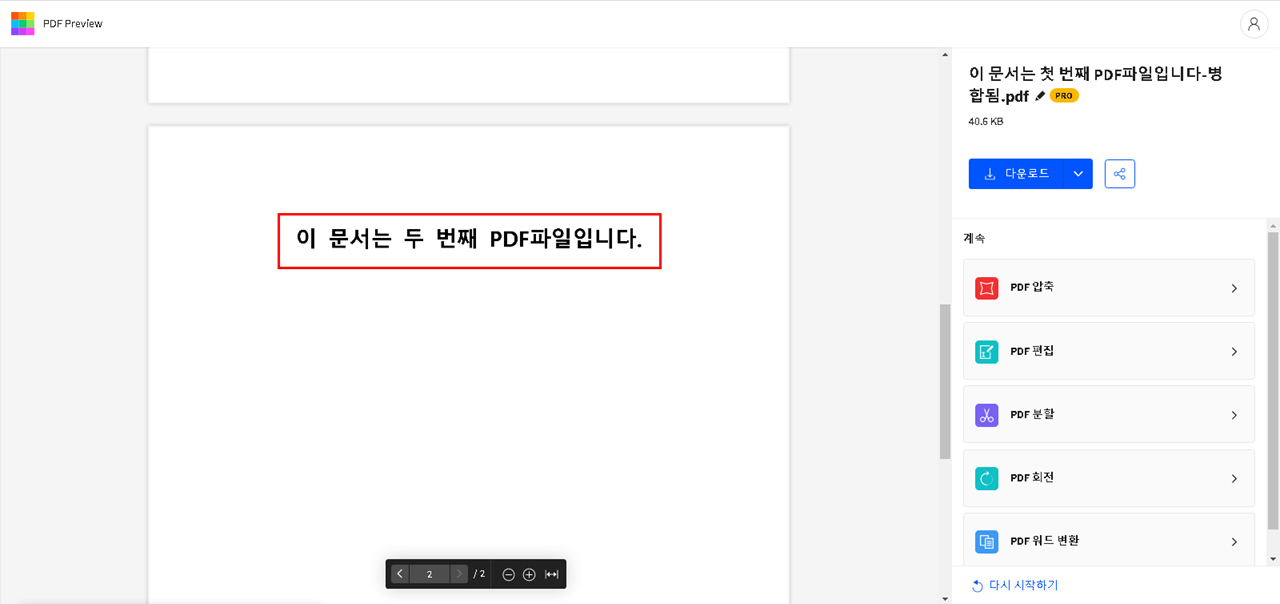Expand PDF 회전 chevron
The height and width of the screenshot is (604, 1280).
tap(1234, 478)
